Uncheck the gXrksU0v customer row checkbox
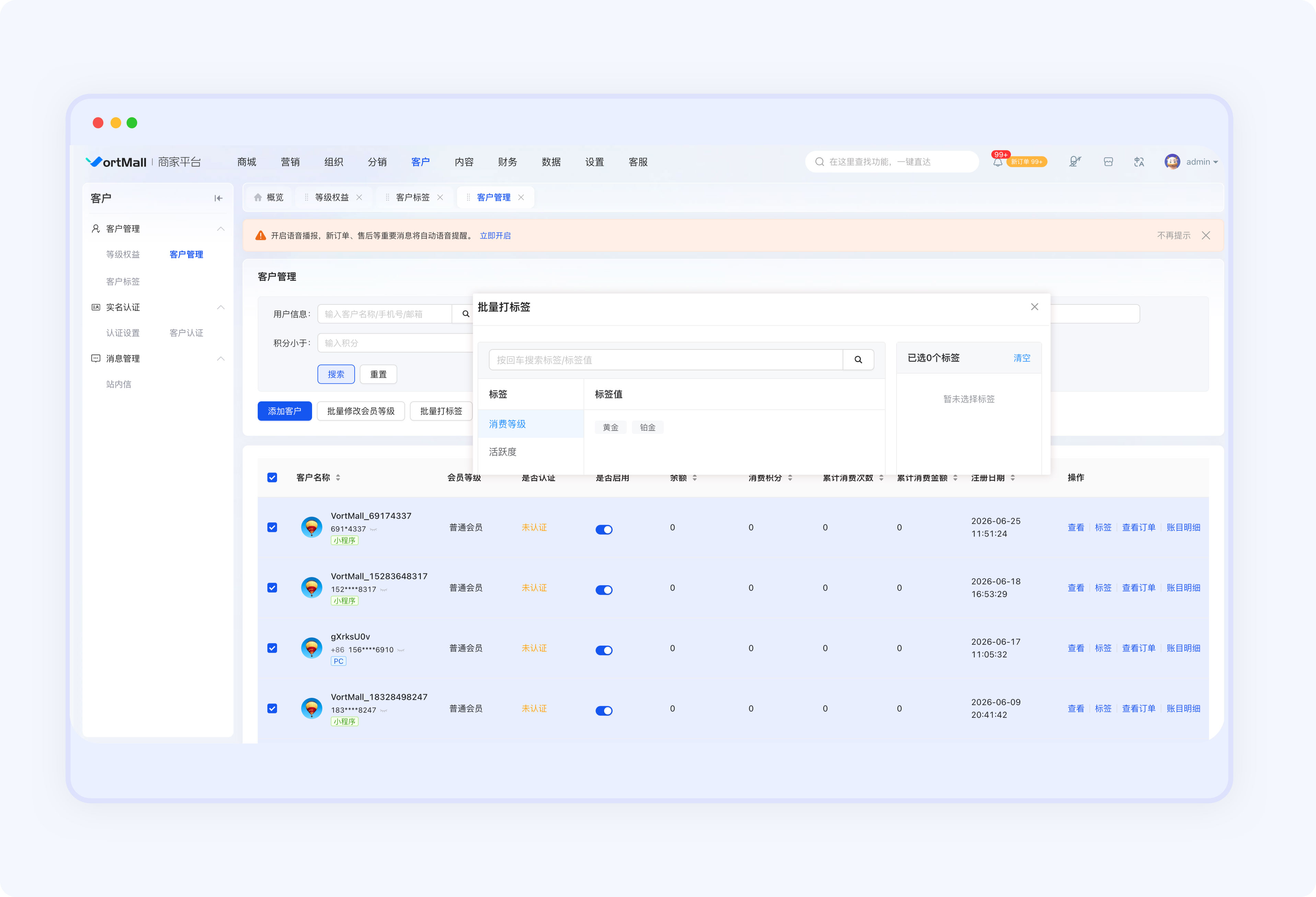The image size is (1316, 897). (273, 648)
